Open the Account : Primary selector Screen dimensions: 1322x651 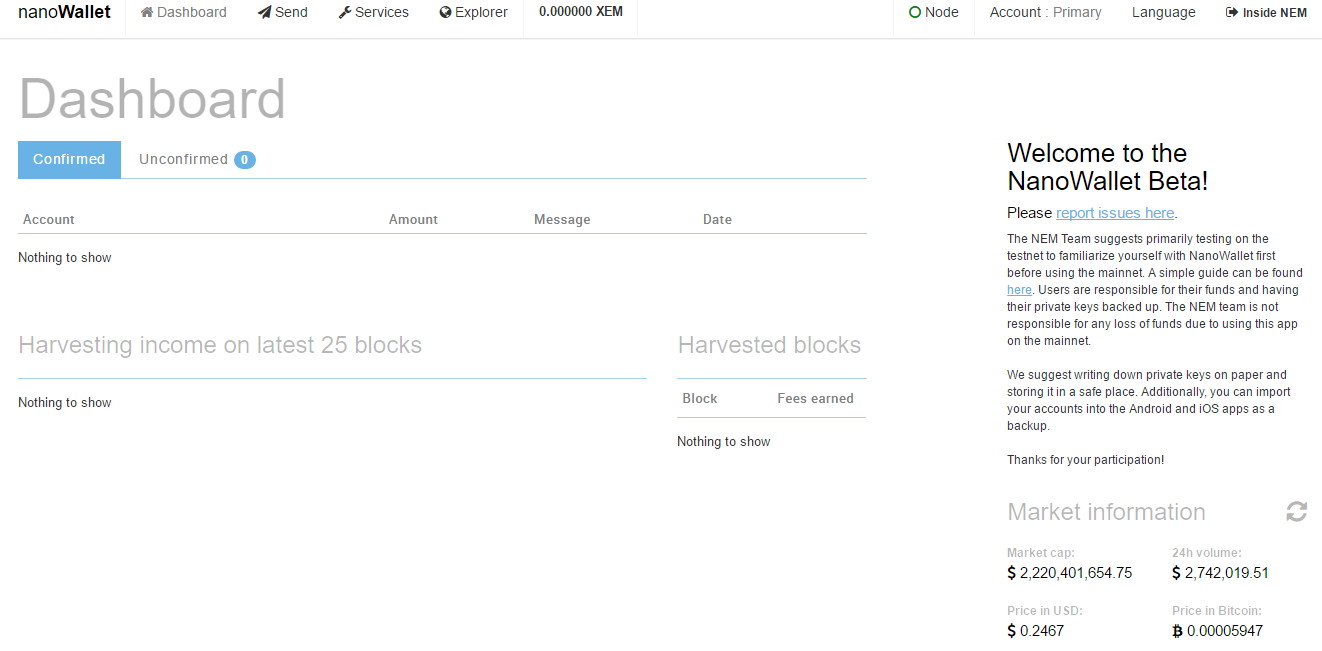click(1046, 12)
